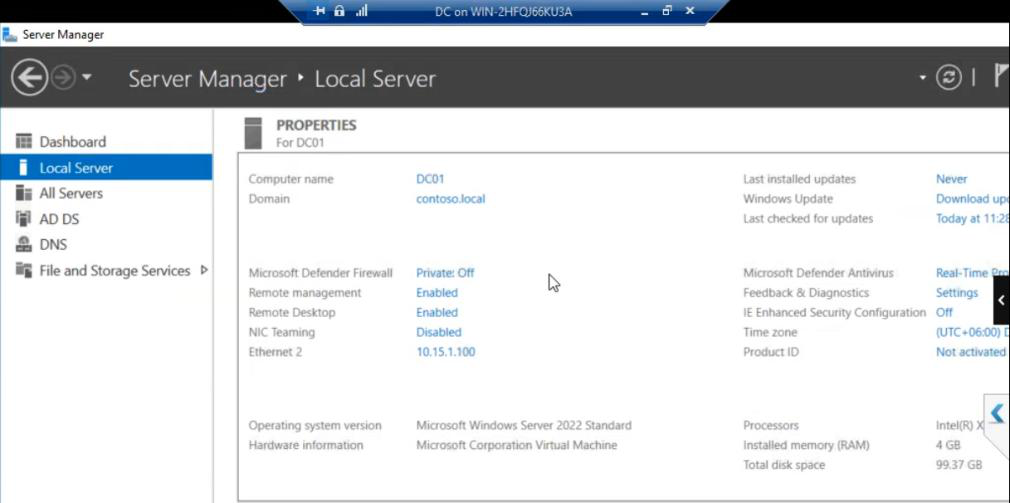Click the AD DS sidebar icon
Viewport: 1010px width, 503px height.
[24, 219]
